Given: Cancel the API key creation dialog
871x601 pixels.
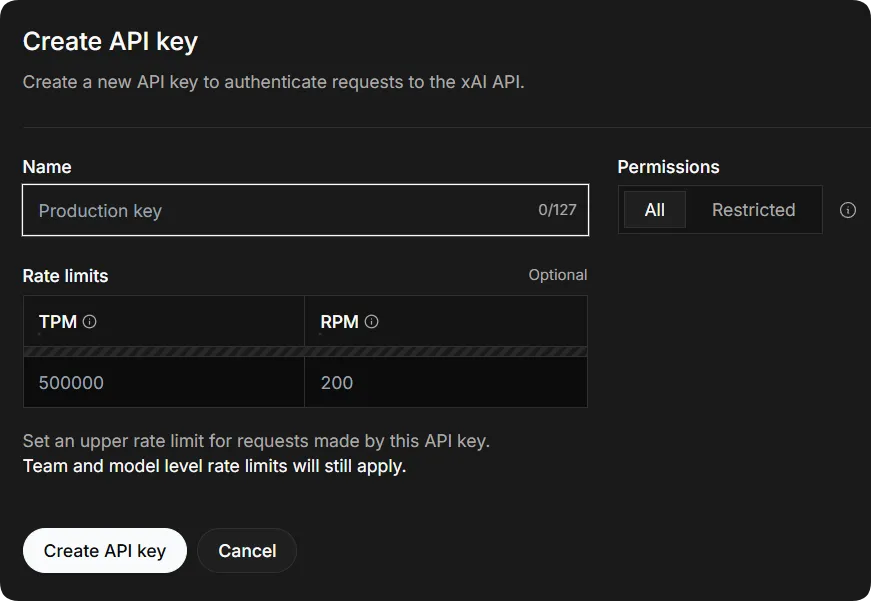Looking at the screenshot, I should point(247,551).
